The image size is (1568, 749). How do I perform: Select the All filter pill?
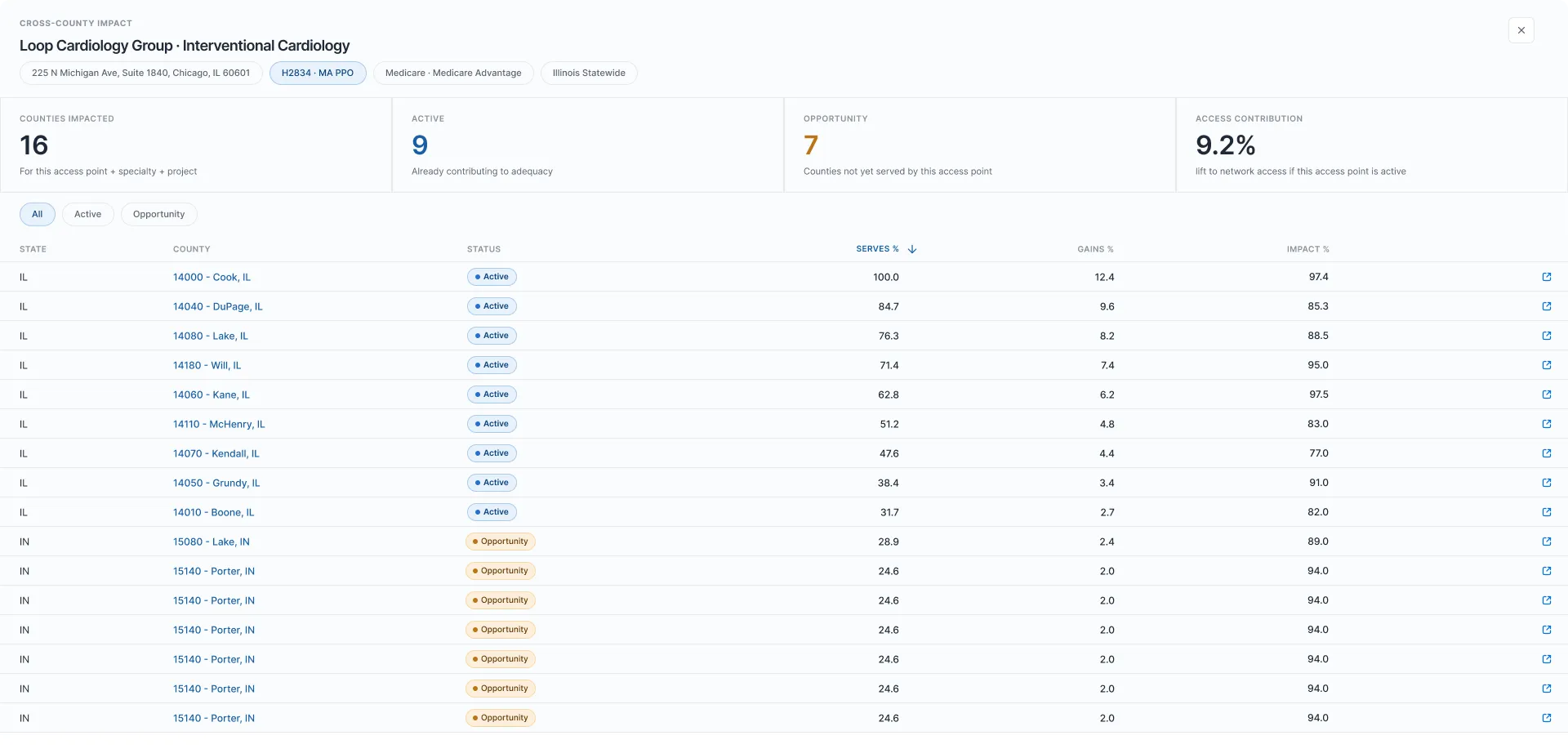pos(38,214)
